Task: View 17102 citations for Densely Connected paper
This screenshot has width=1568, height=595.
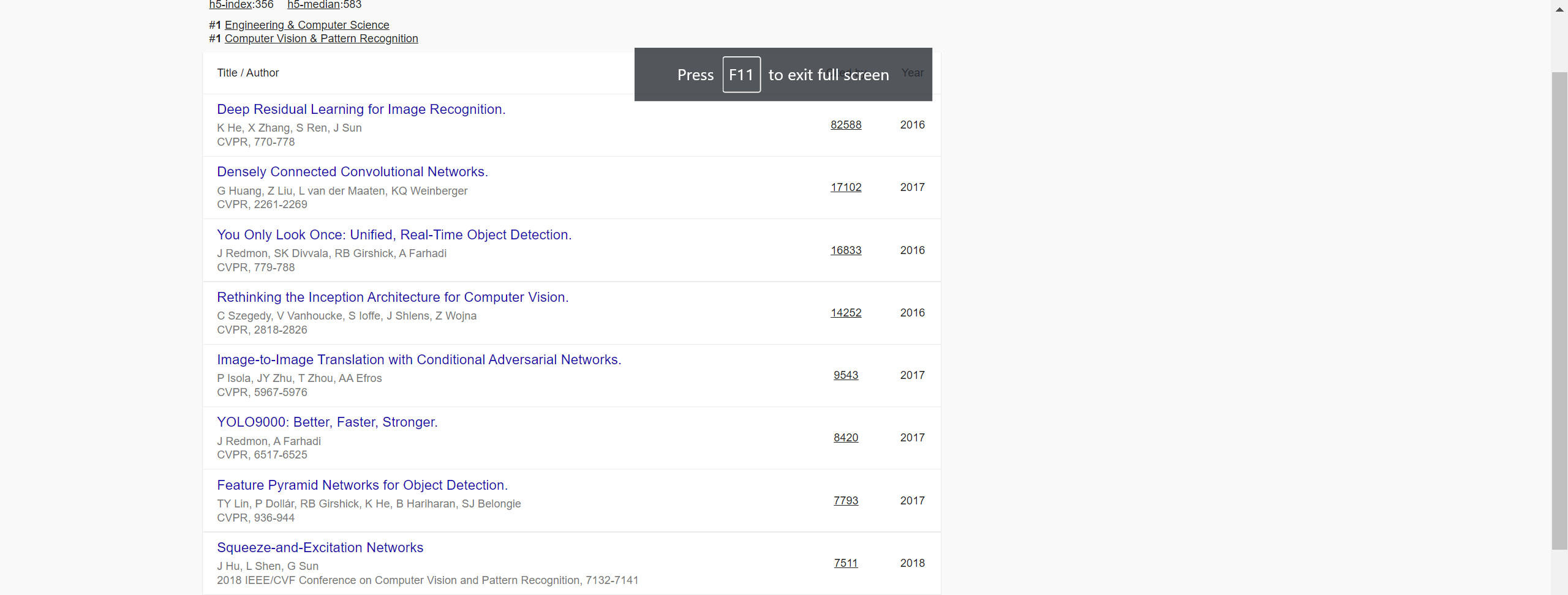Action: click(845, 187)
